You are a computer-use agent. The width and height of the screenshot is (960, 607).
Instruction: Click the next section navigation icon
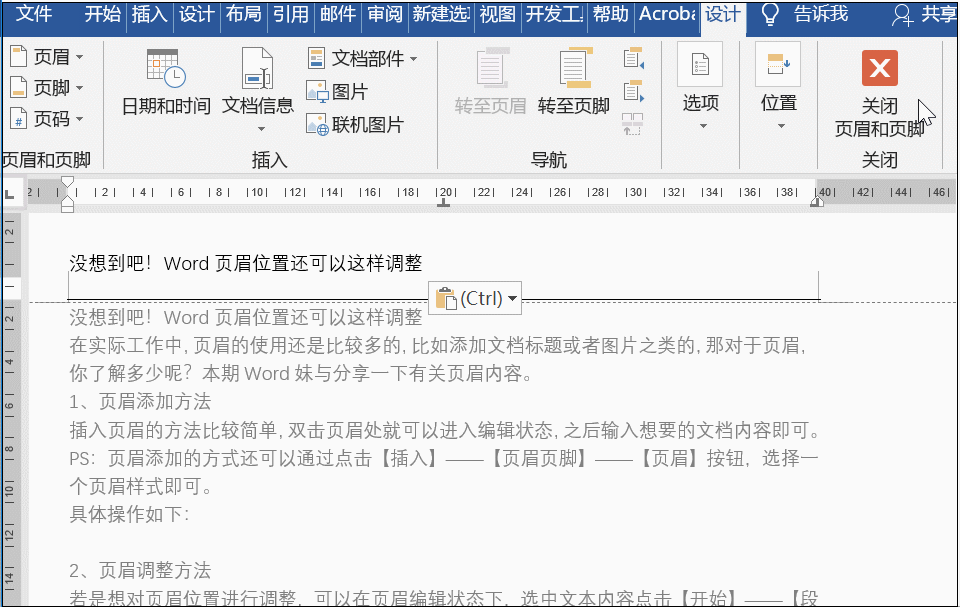pyautogui.click(x=633, y=91)
